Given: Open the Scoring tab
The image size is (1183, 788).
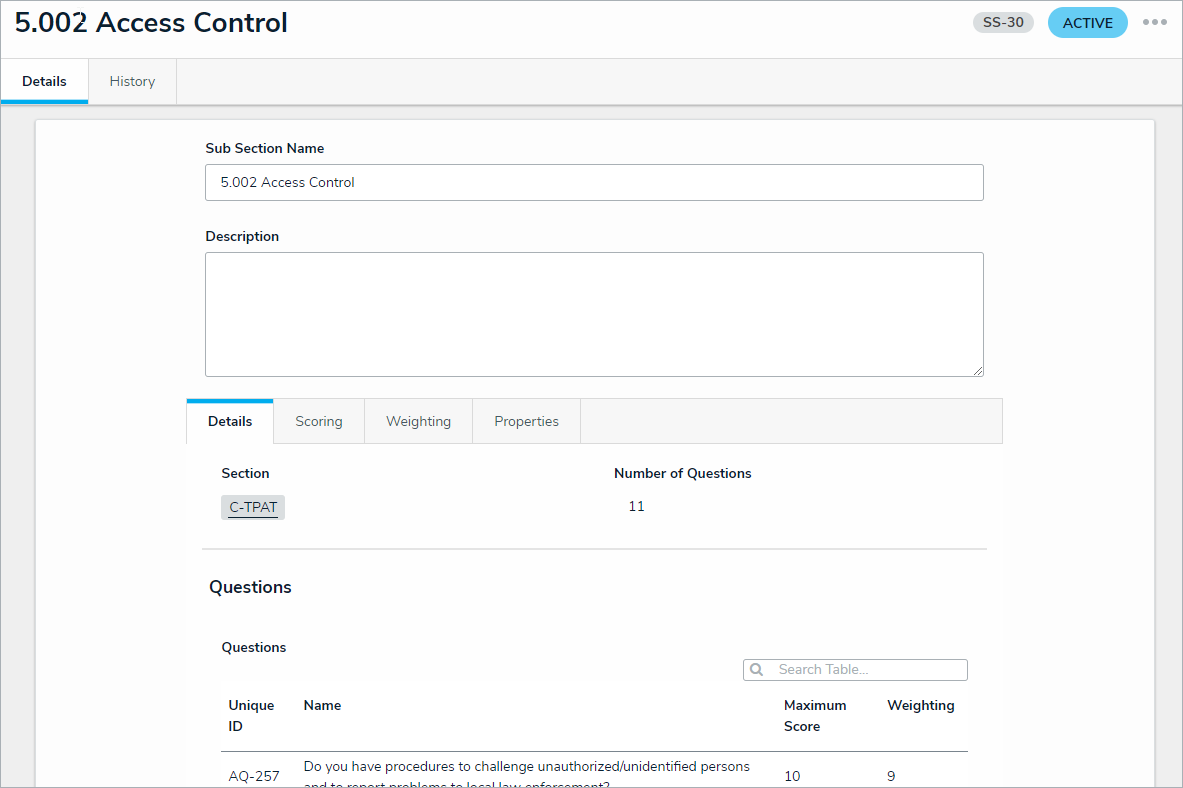Looking at the screenshot, I should (x=318, y=422).
